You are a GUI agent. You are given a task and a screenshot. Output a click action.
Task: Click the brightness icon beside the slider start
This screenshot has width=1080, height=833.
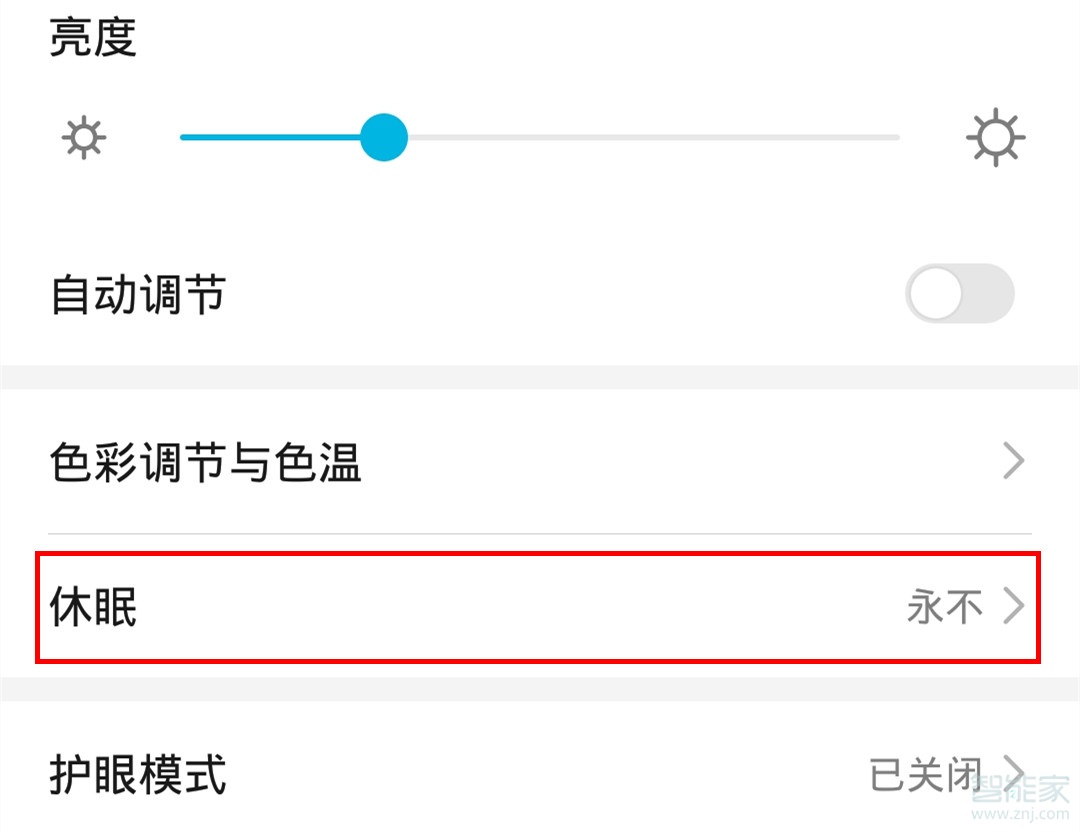click(x=85, y=137)
